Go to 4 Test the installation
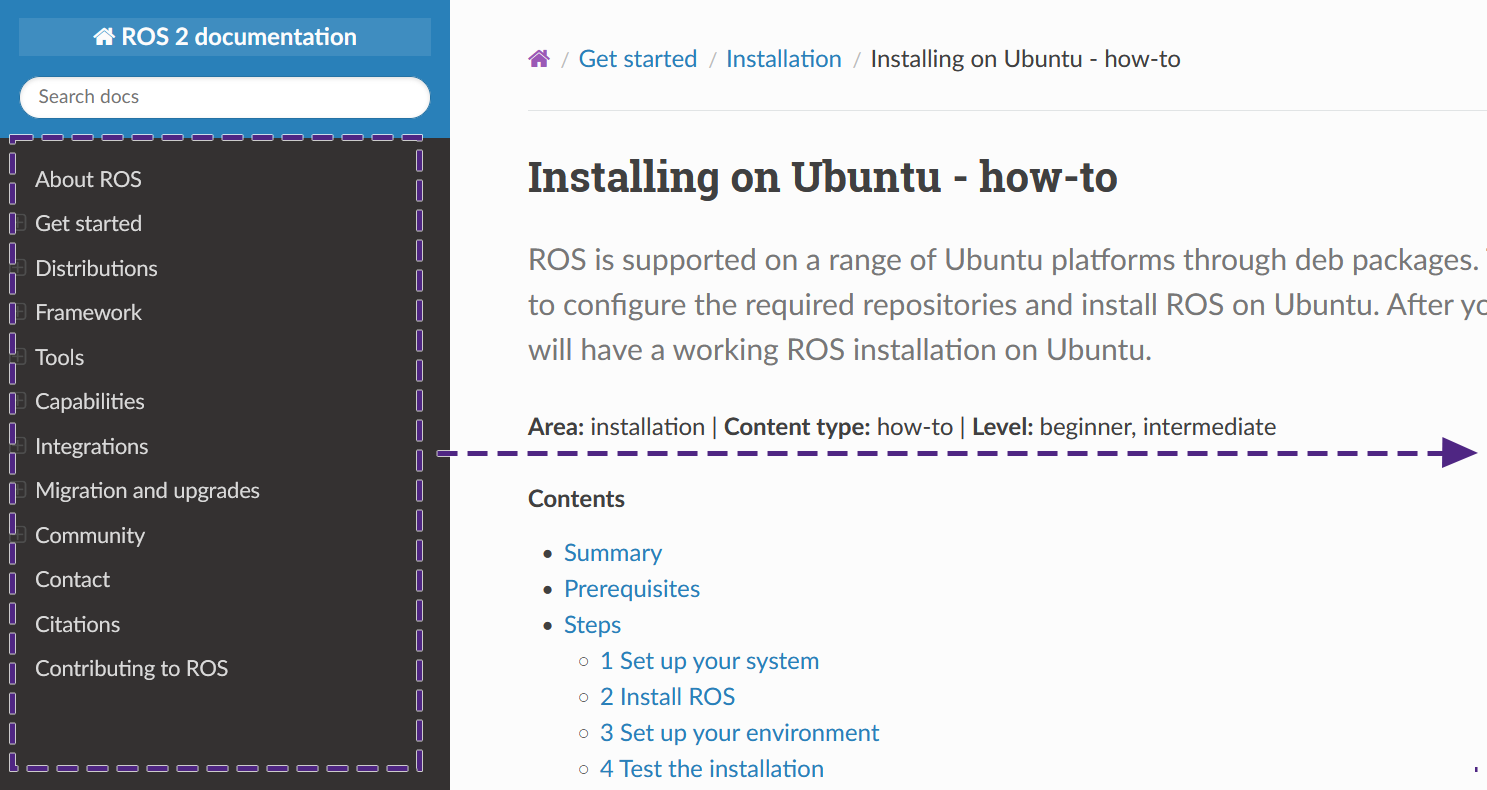This screenshot has width=1487, height=790. coord(712,769)
